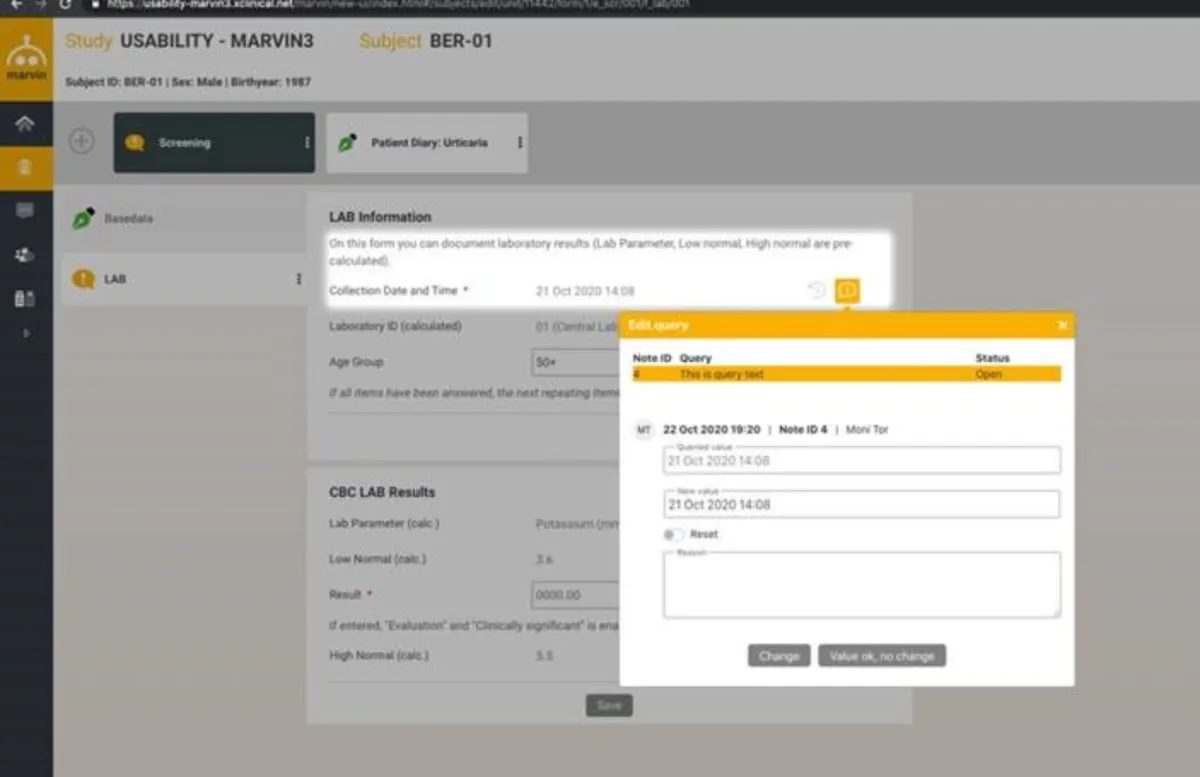
Task: Open the LAB form entry
Action: tap(185, 279)
